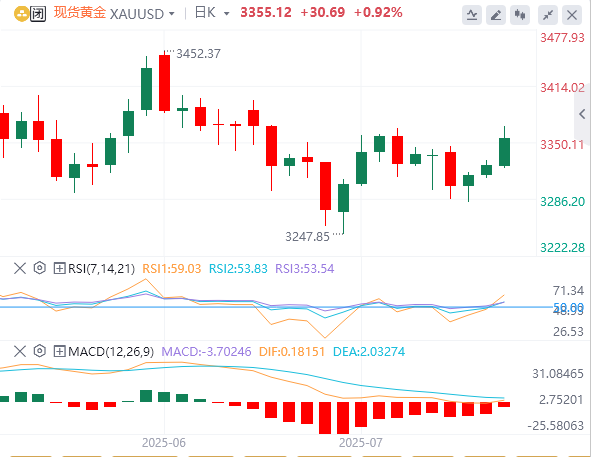Click the 2025-06 date axis label

(x=164, y=443)
